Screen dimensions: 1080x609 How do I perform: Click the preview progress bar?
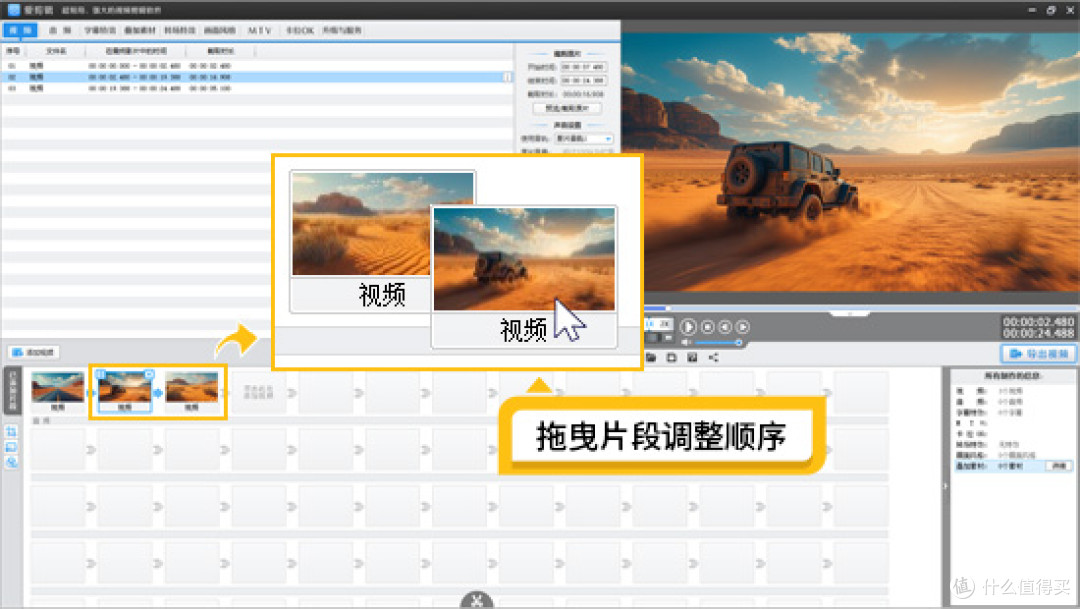861,308
